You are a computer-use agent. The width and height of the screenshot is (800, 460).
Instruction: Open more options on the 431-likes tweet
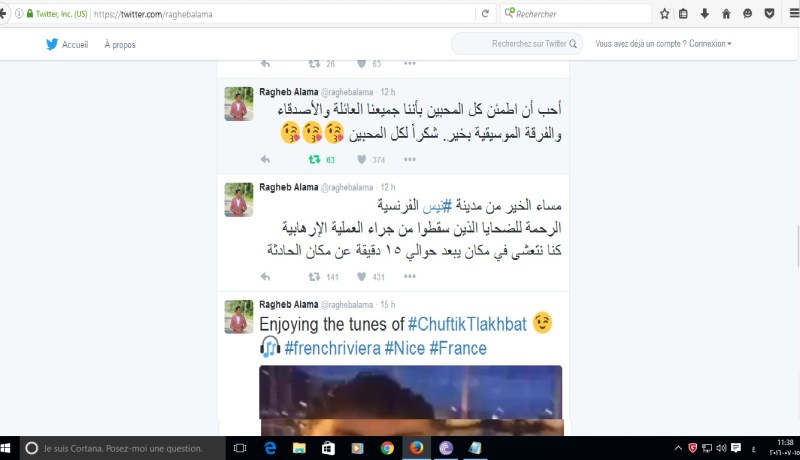pos(410,276)
